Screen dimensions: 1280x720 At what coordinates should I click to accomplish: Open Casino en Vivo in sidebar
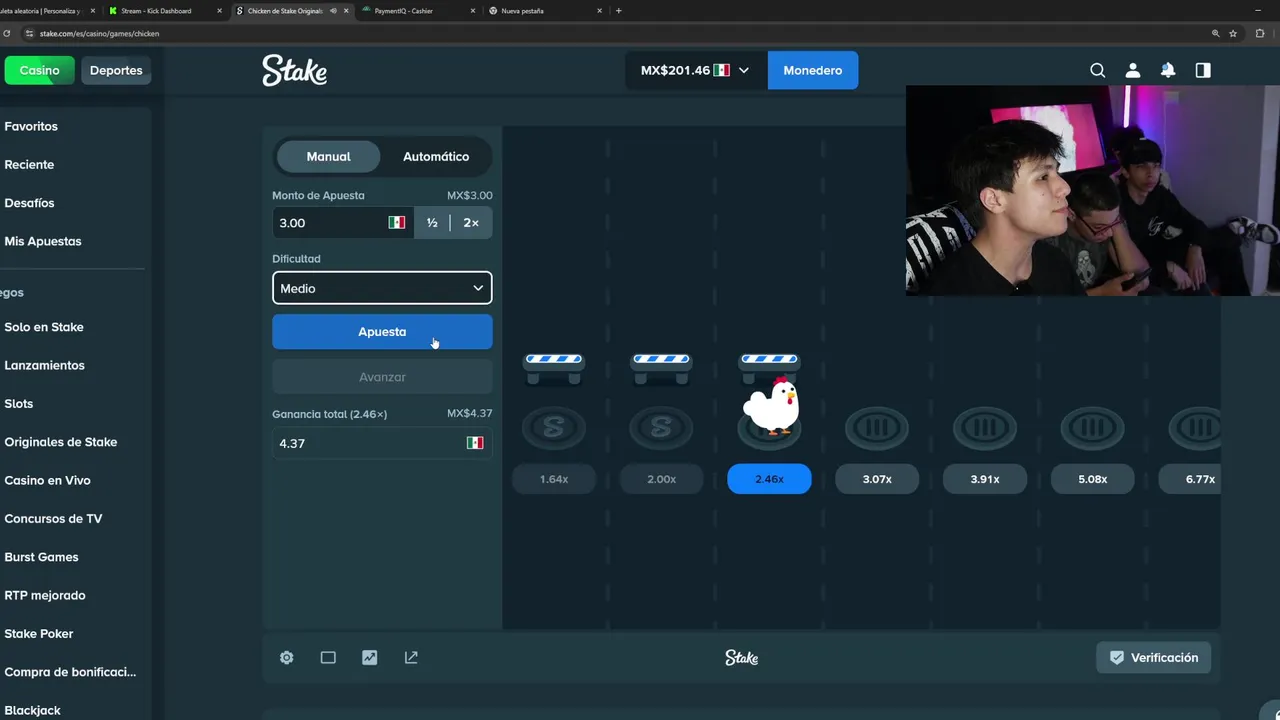(x=47, y=480)
